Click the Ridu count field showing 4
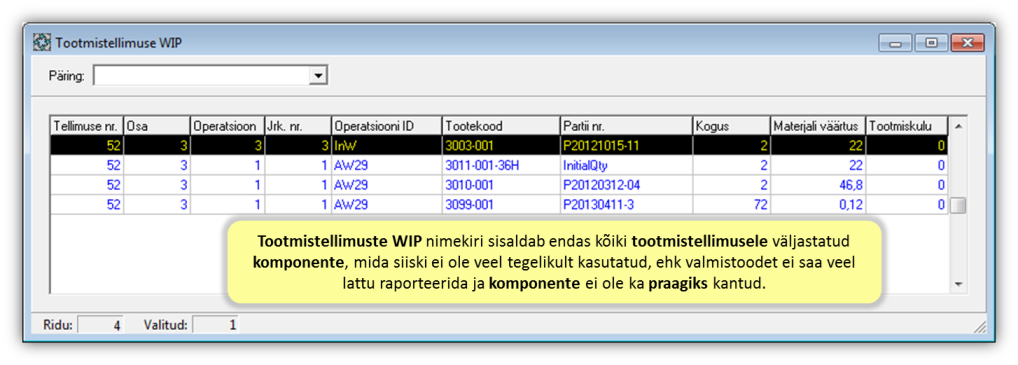Screen dimensions: 1018x365 coord(101,325)
